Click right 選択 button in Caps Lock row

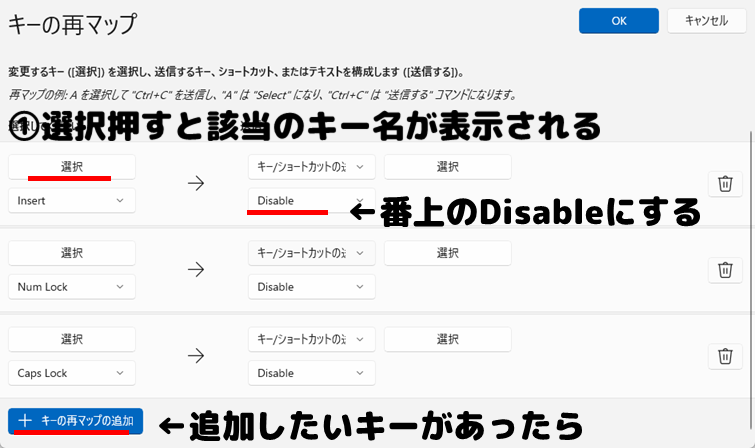tap(447, 339)
